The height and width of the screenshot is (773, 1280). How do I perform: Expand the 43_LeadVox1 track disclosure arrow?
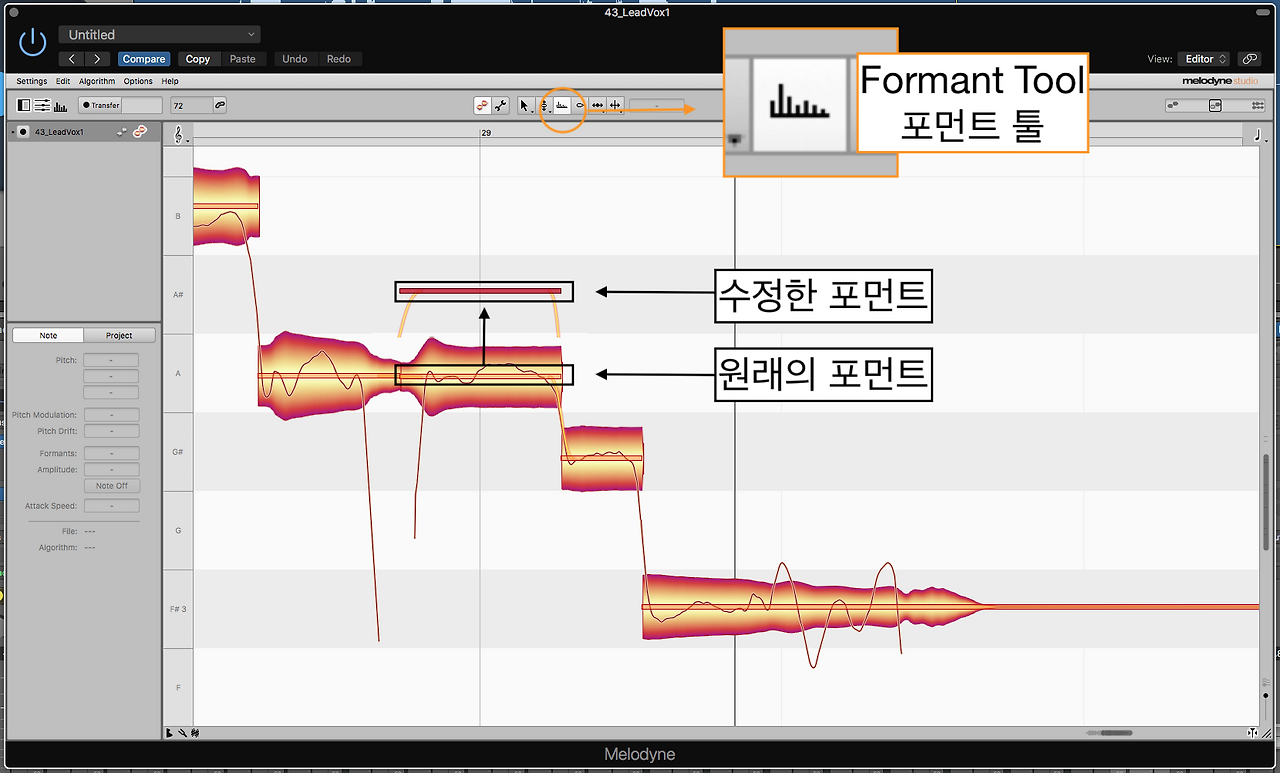(x=12, y=132)
